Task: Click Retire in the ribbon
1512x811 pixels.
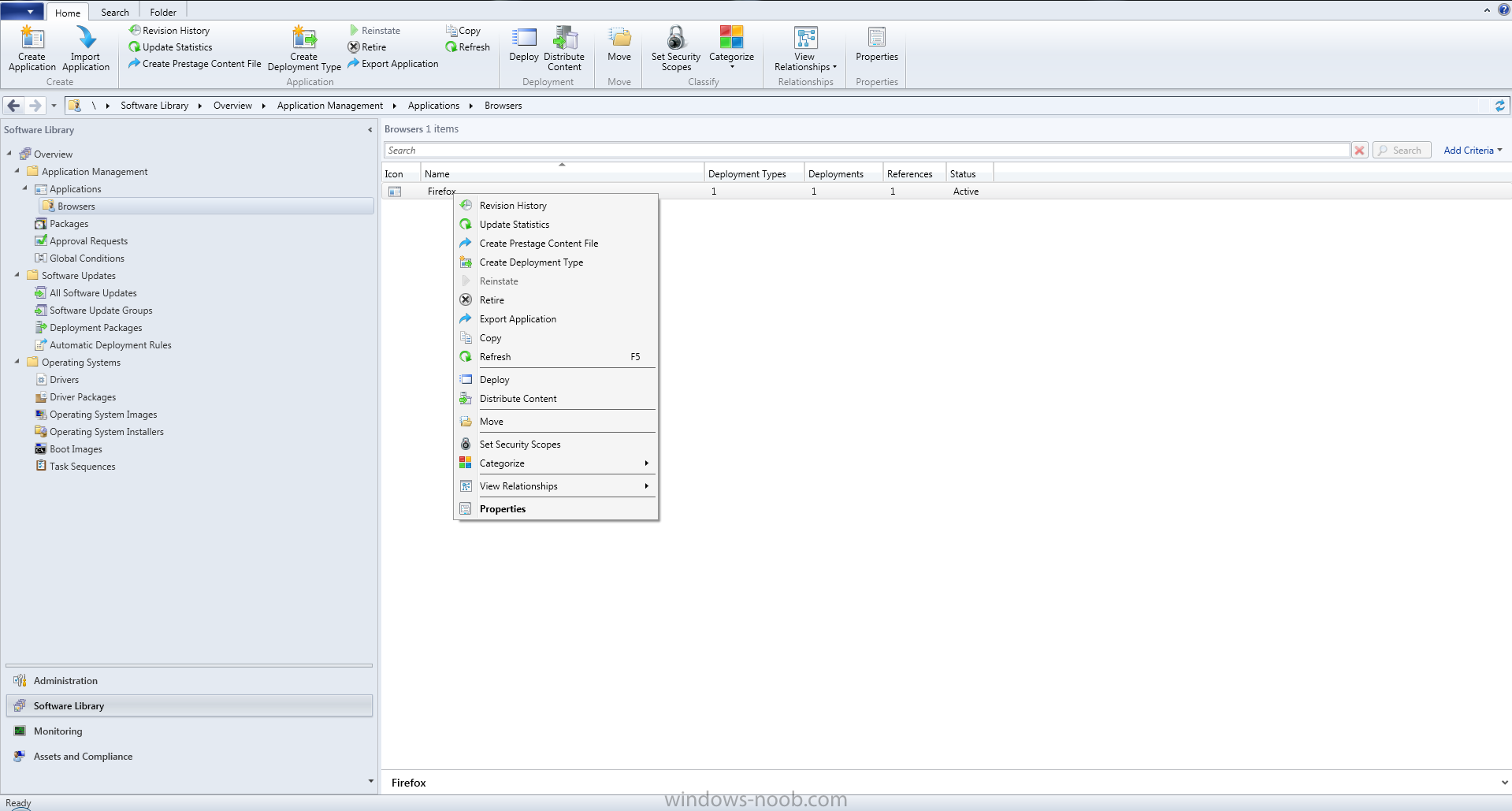Action: (367, 47)
